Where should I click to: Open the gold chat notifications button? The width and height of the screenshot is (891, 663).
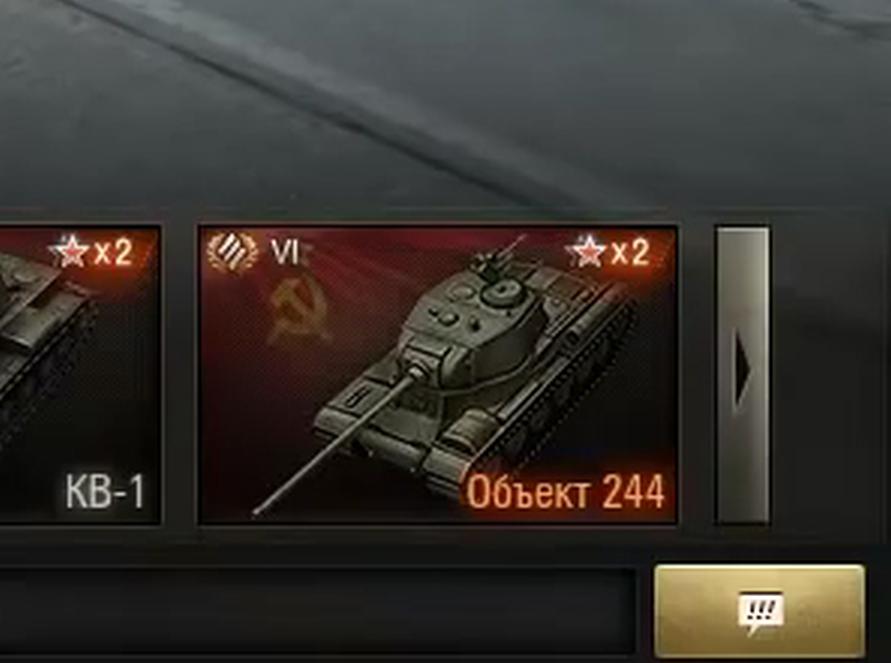click(x=760, y=611)
